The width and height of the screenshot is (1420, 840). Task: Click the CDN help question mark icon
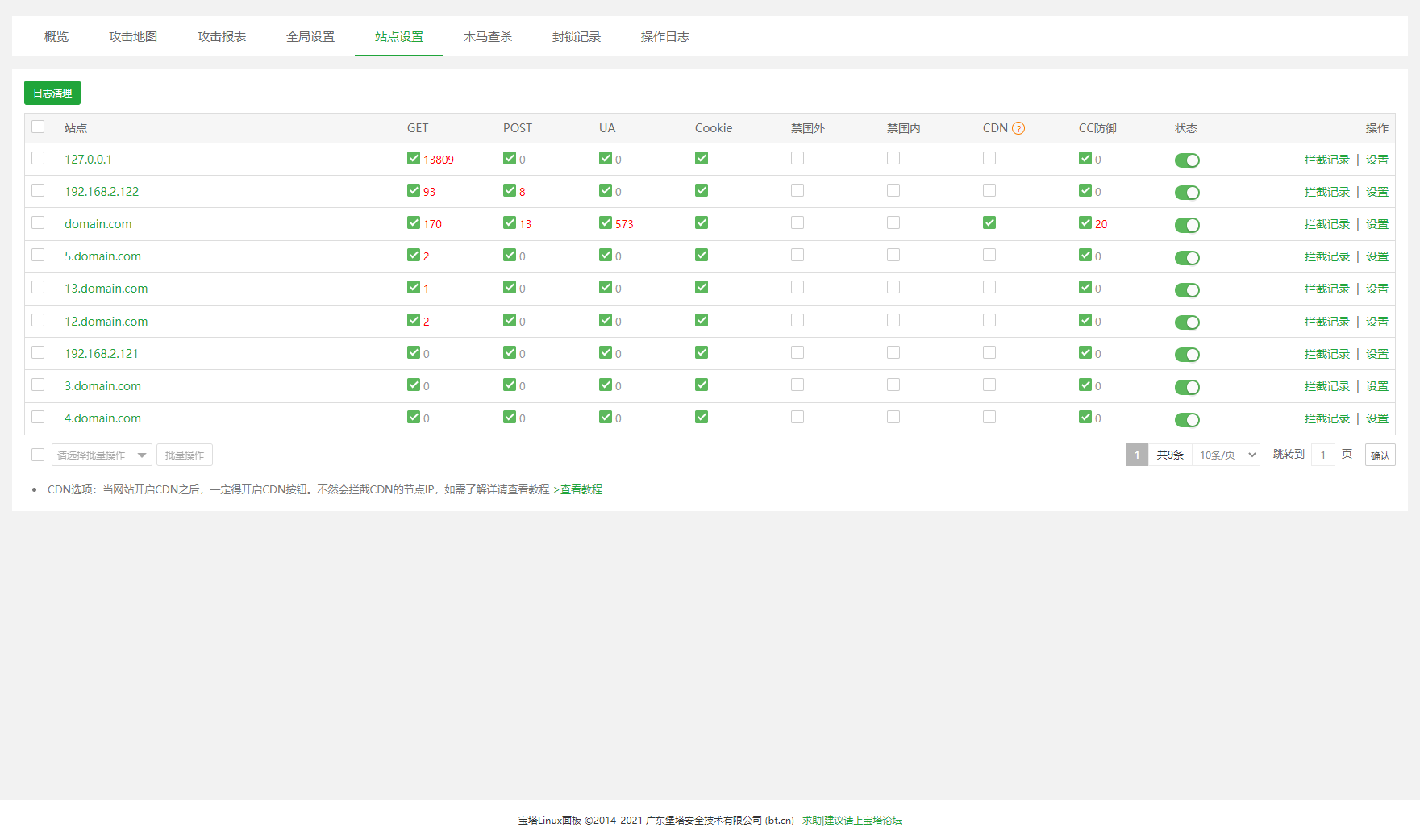point(1018,128)
